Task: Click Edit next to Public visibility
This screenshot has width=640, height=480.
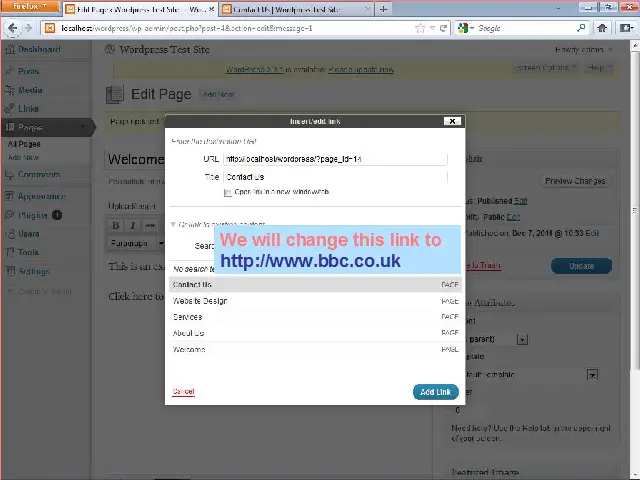Action: pyautogui.click(x=513, y=217)
